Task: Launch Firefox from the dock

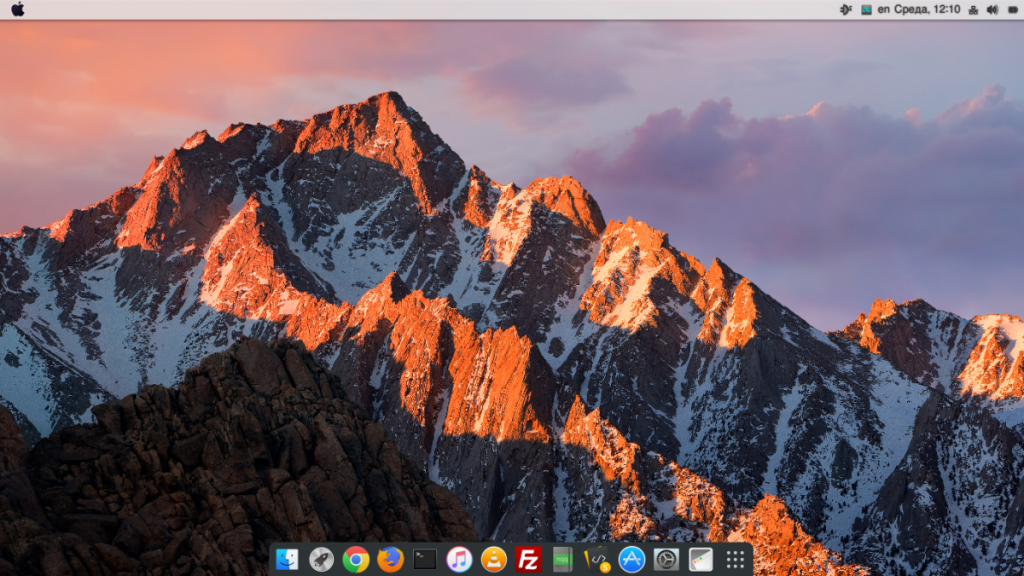Action: point(391,560)
